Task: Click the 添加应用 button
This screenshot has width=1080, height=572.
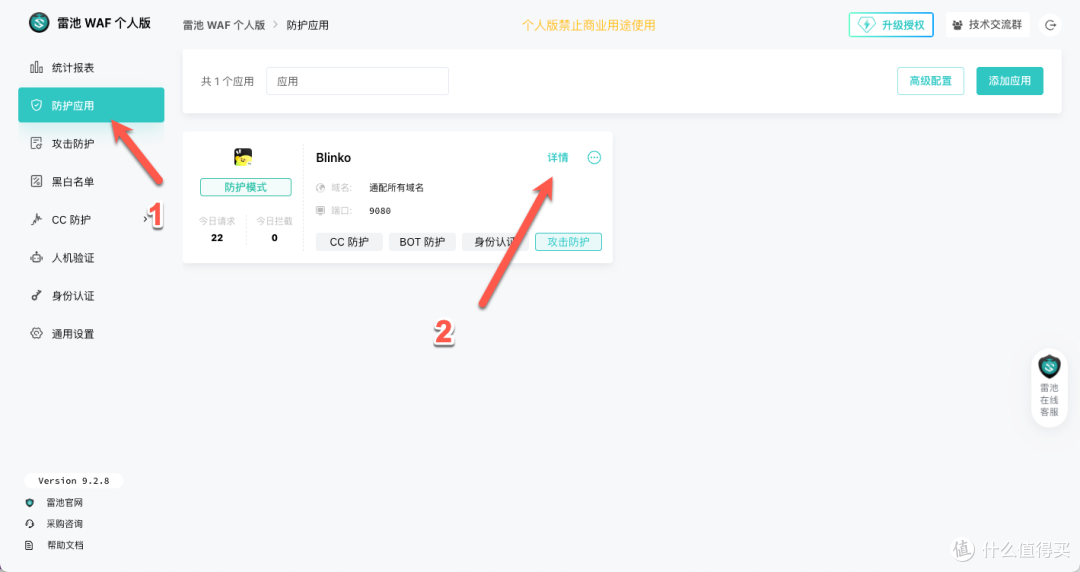Action: [x=1010, y=81]
